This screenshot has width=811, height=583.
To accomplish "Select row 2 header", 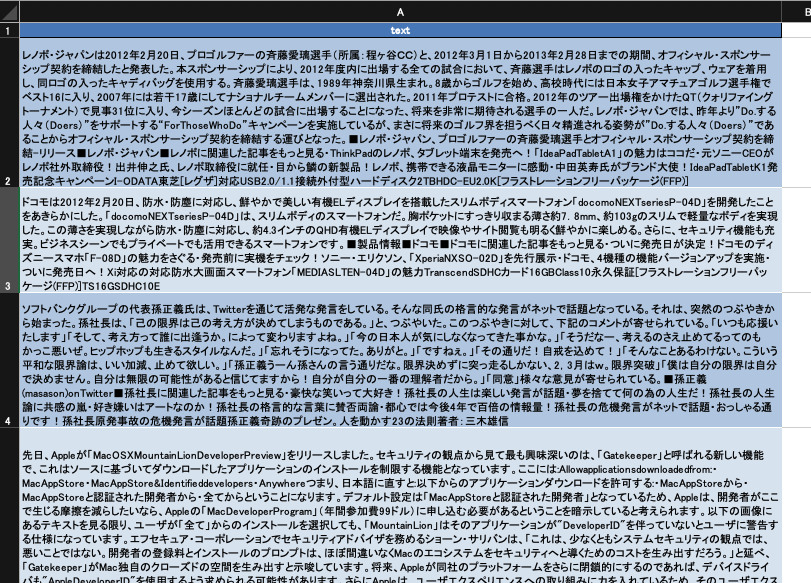I will click(9, 113).
